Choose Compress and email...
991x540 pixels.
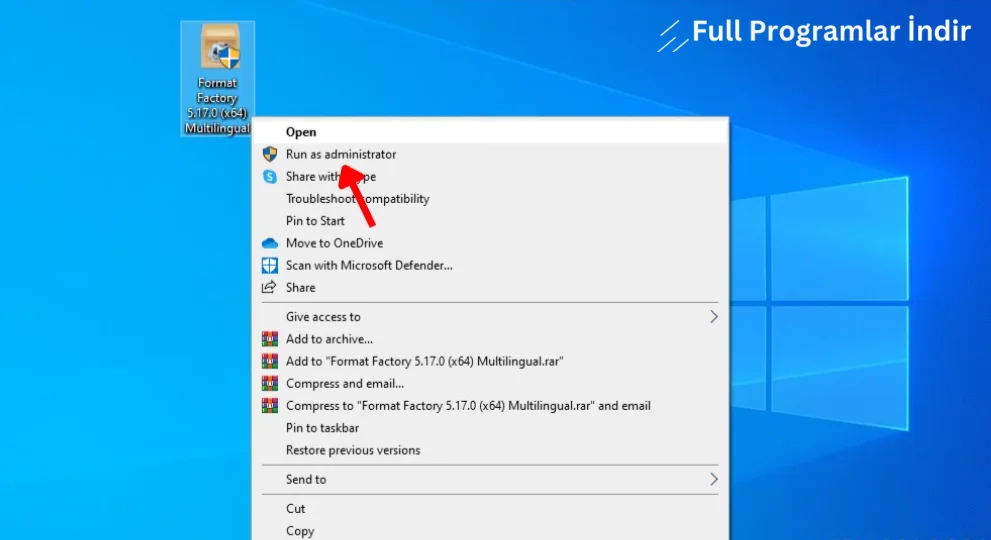point(490,383)
